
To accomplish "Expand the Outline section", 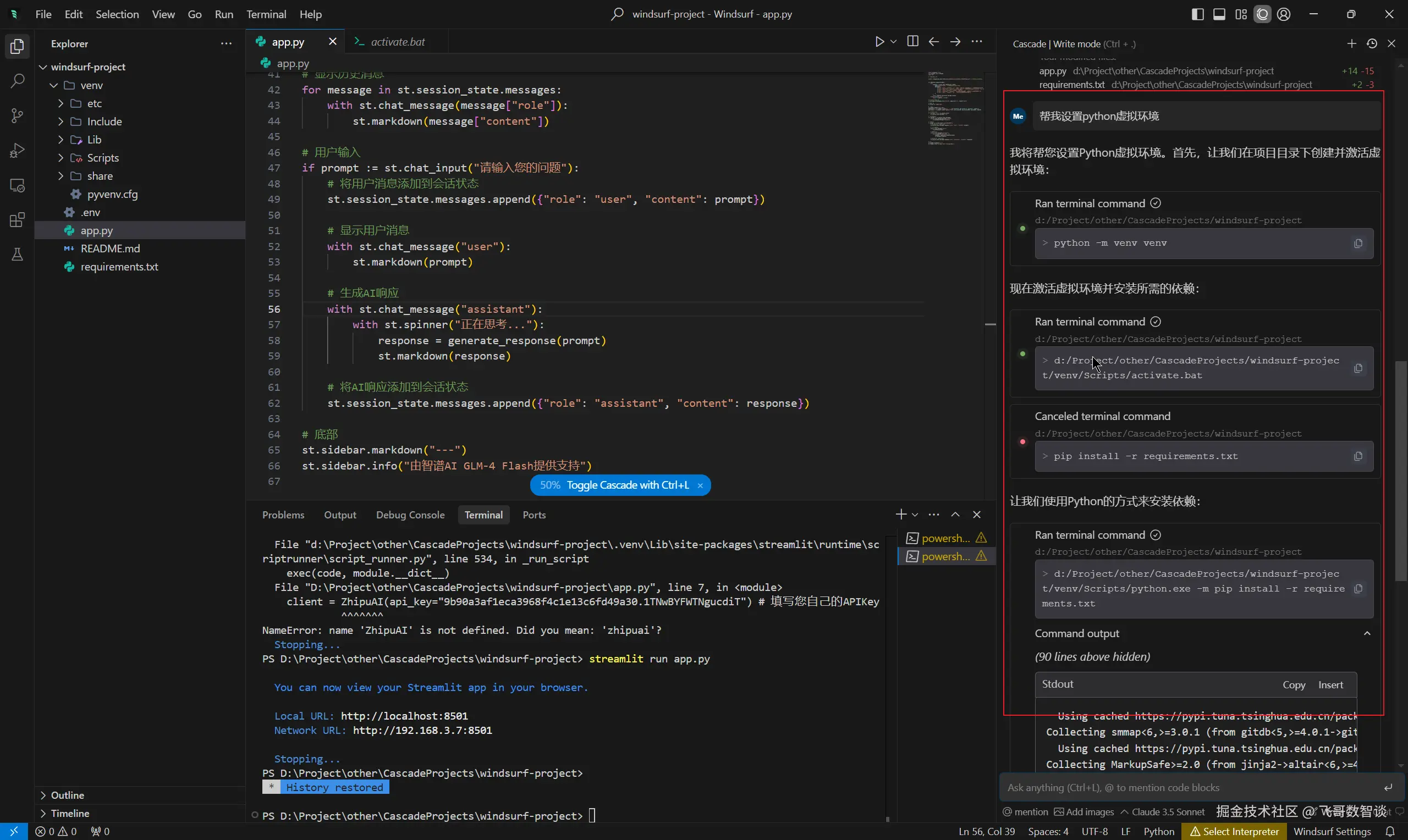I will (67, 795).
